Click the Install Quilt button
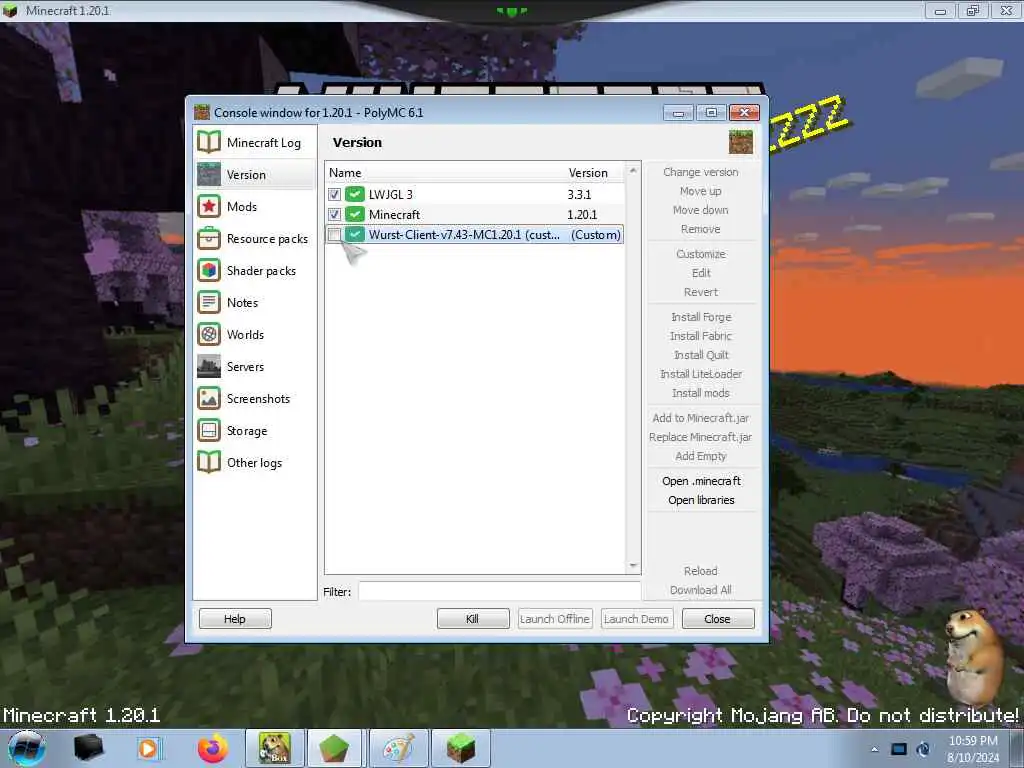The height and width of the screenshot is (768, 1024). (x=701, y=355)
